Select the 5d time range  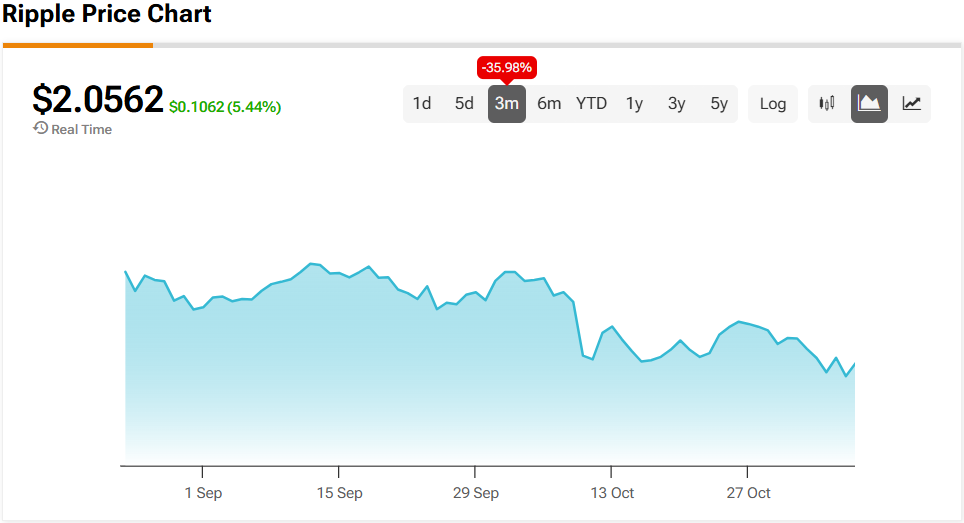coord(464,104)
